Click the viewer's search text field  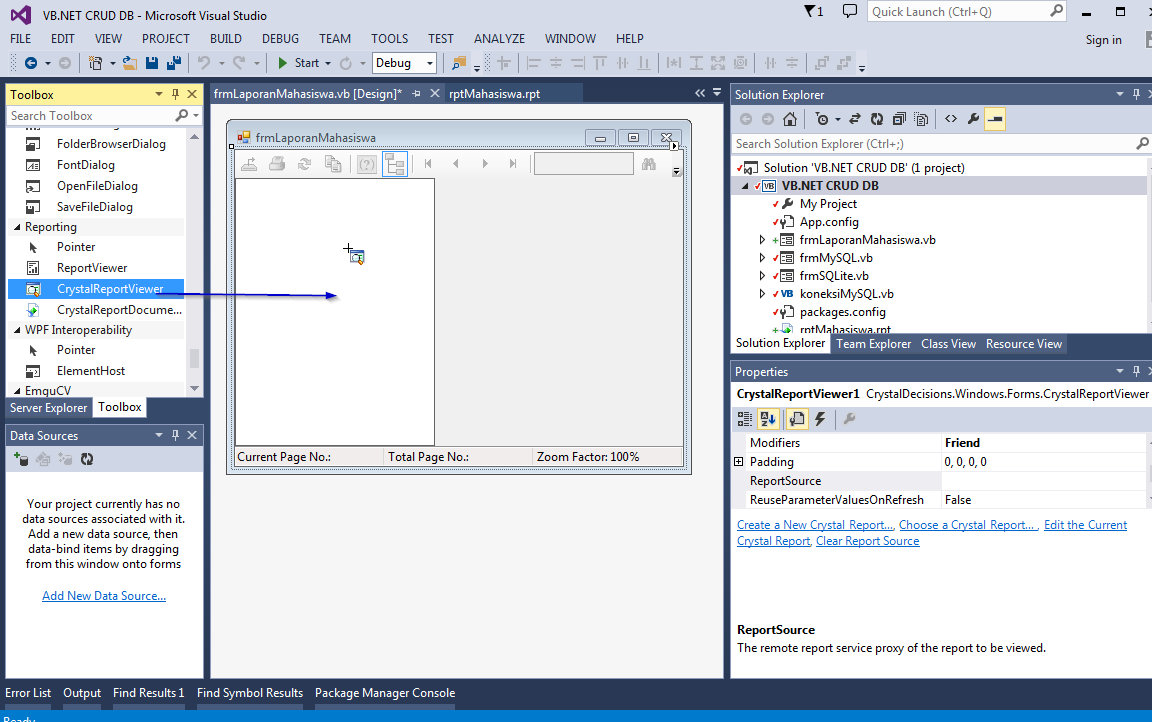(583, 164)
